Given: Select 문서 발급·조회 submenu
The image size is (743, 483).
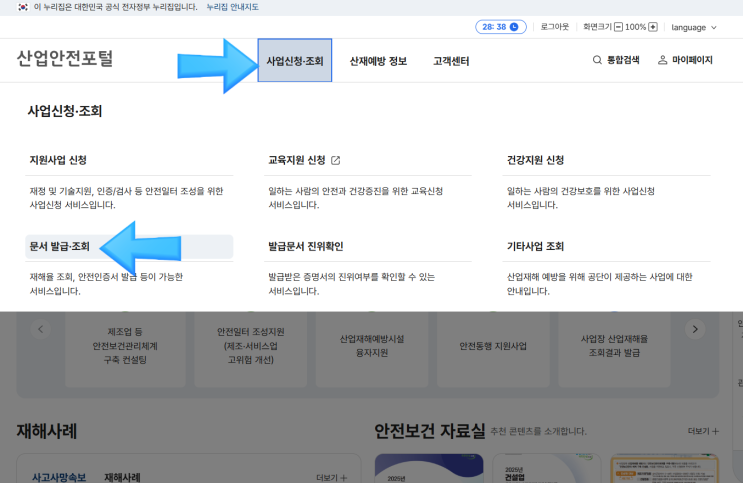Looking at the screenshot, I should pos(129,246).
